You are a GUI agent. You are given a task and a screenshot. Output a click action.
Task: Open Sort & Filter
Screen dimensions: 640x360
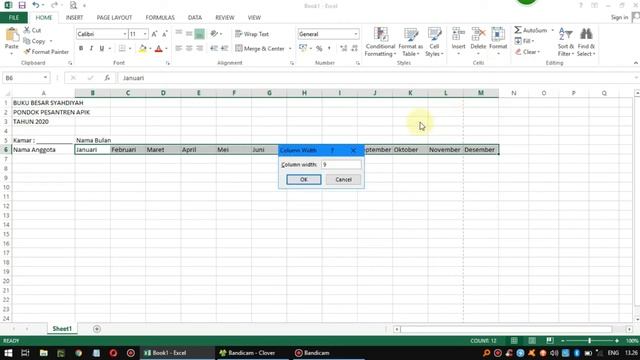[566, 42]
